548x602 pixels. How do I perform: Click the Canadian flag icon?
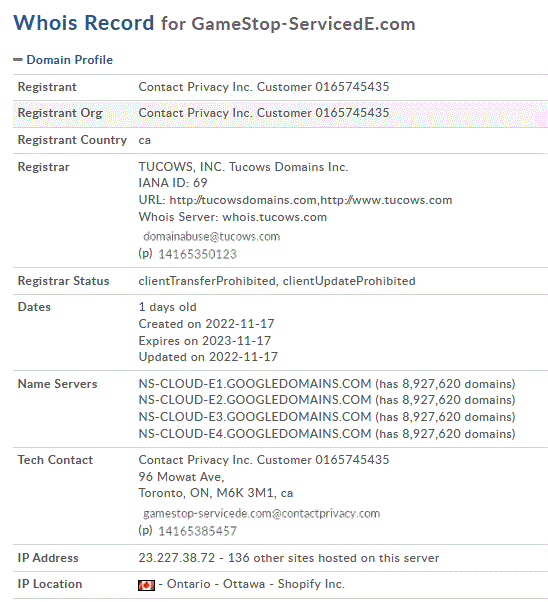point(146,585)
